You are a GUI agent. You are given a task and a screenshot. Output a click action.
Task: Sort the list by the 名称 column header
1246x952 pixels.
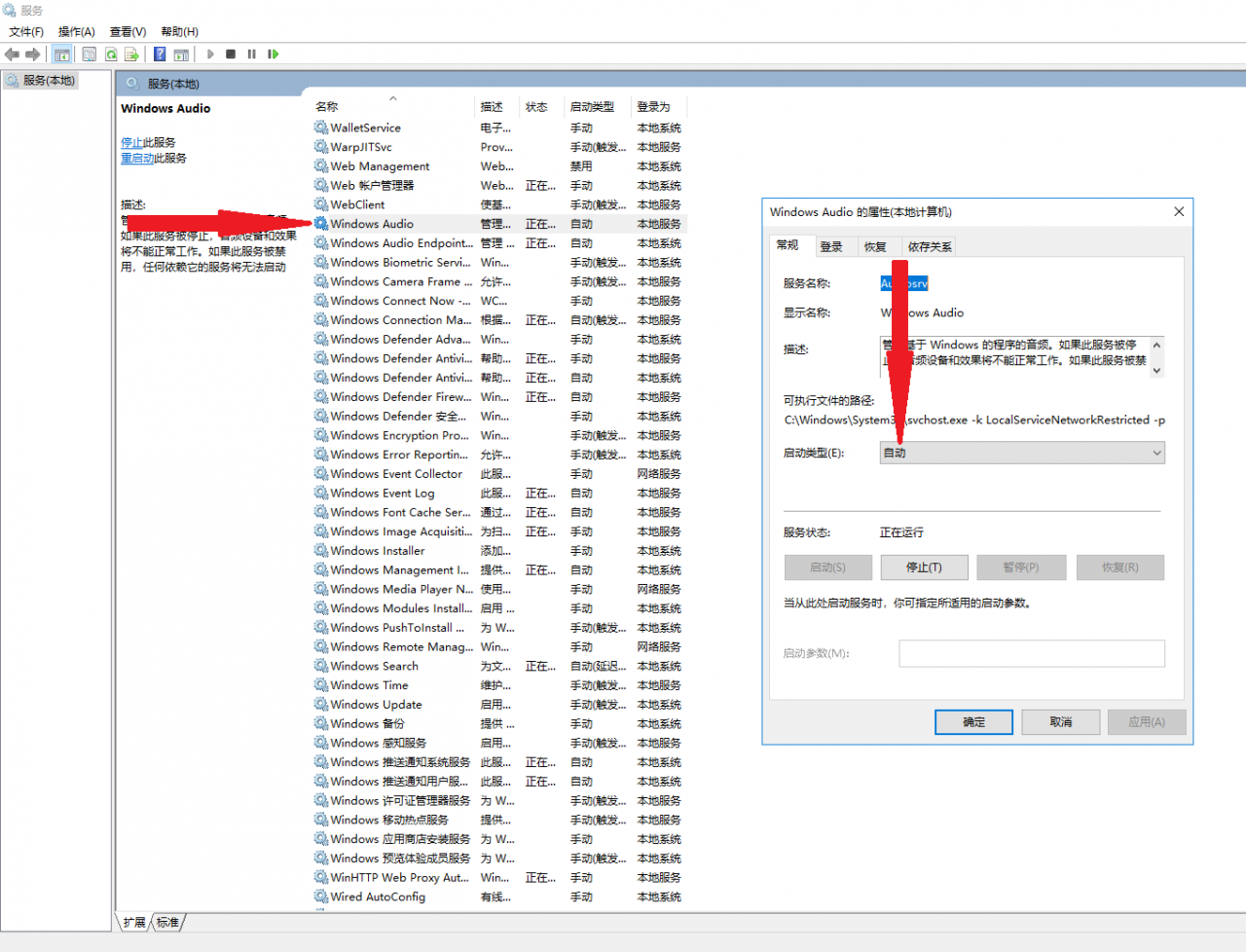pyautogui.click(x=393, y=107)
